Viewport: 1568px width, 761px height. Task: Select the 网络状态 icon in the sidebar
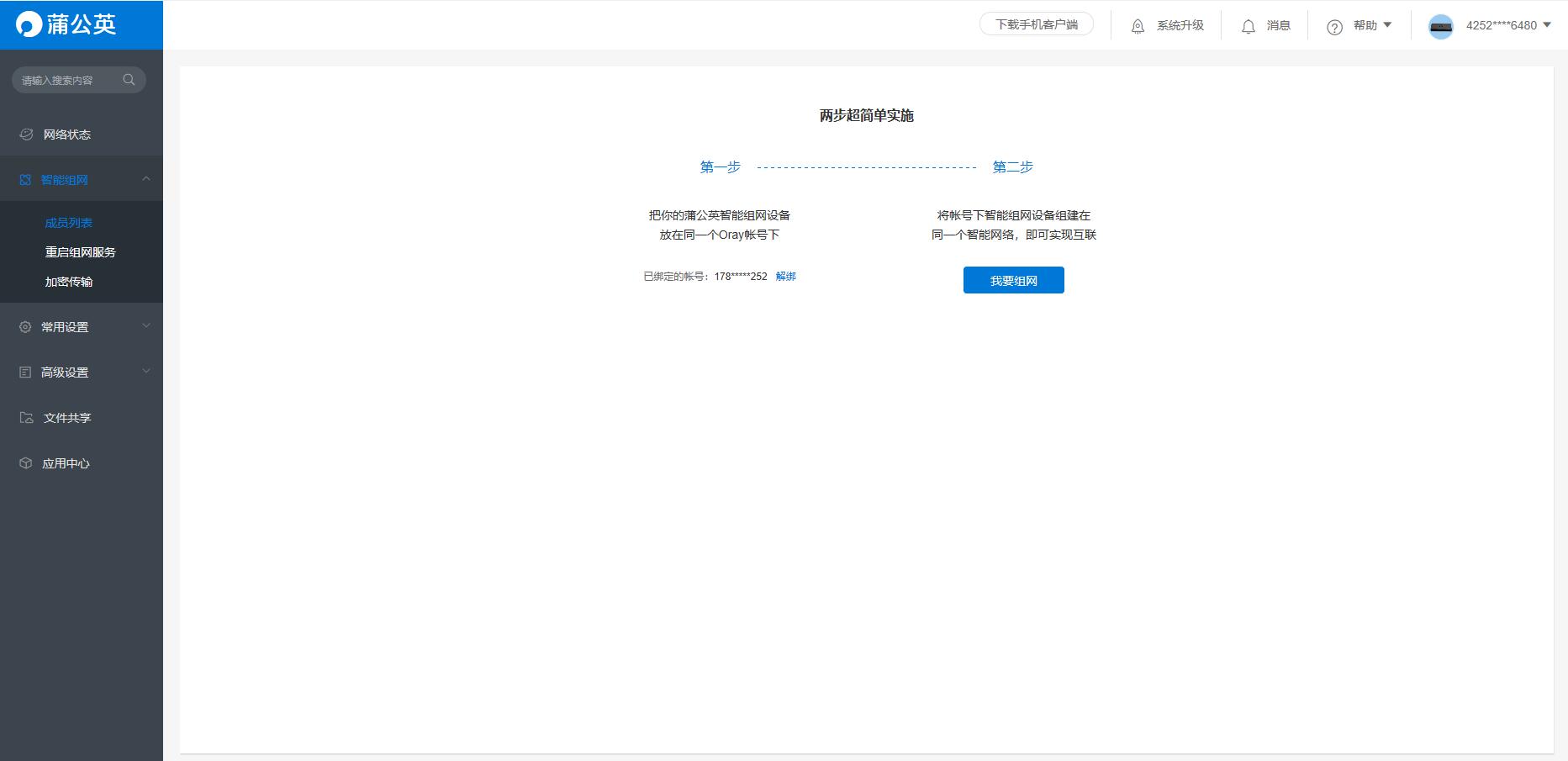pyautogui.click(x=25, y=134)
